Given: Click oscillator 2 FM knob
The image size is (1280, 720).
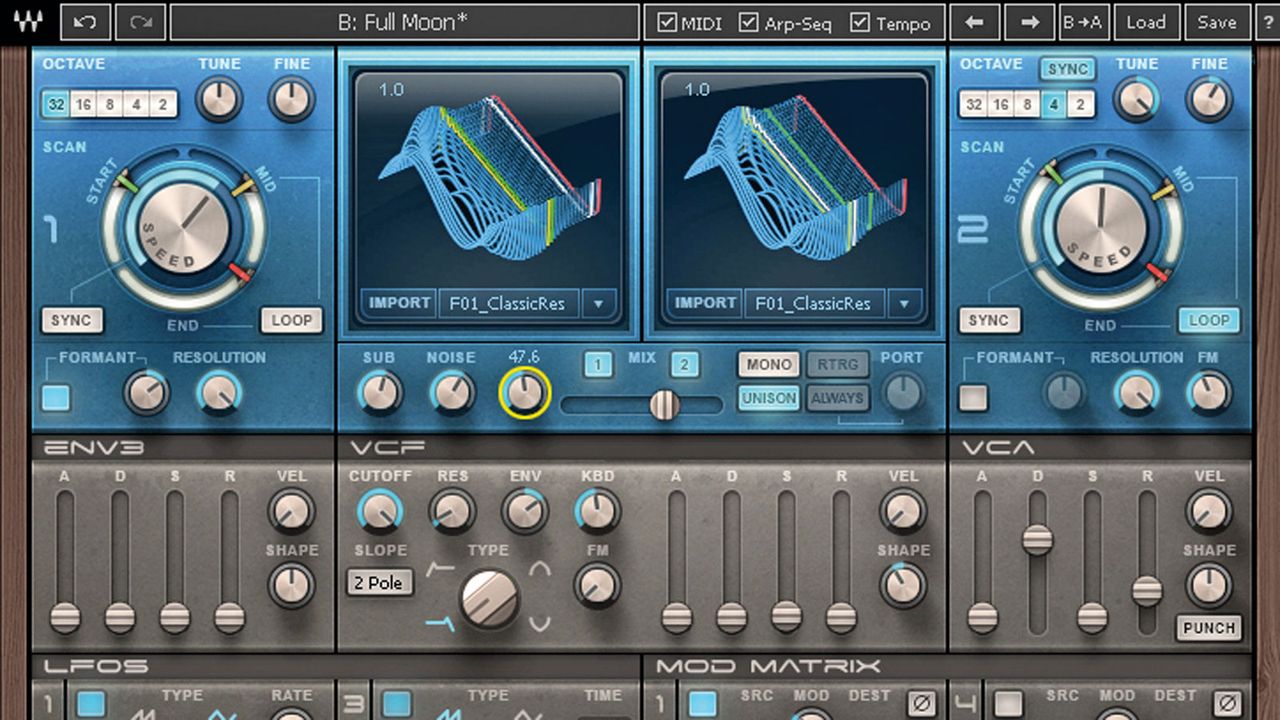Looking at the screenshot, I should (x=1208, y=393).
